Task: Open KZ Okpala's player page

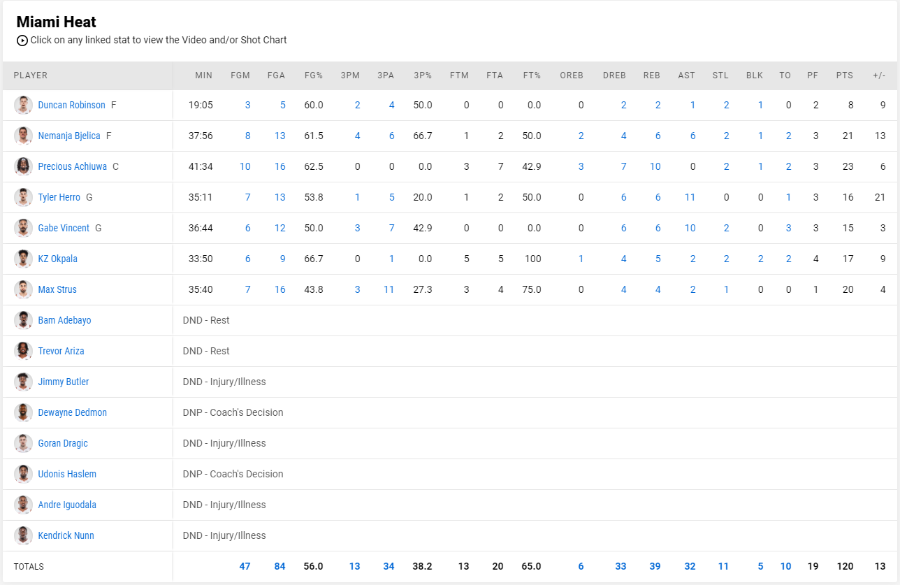Action: coord(57,259)
